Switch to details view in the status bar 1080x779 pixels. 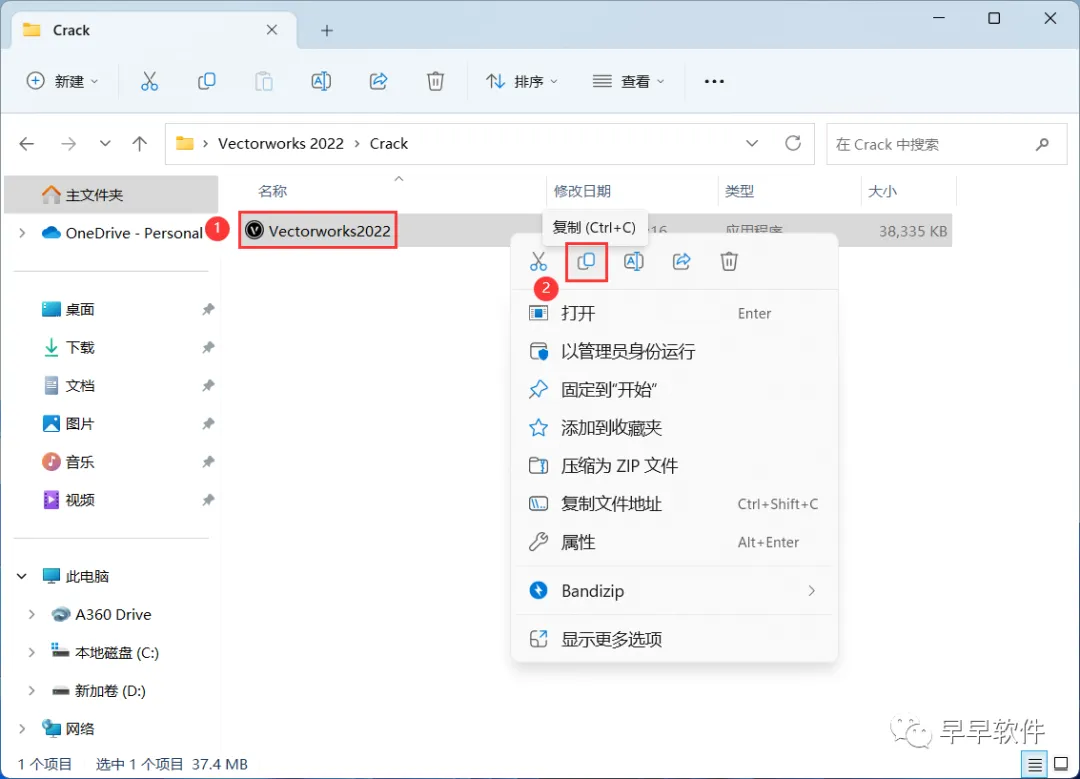pos(1035,764)
